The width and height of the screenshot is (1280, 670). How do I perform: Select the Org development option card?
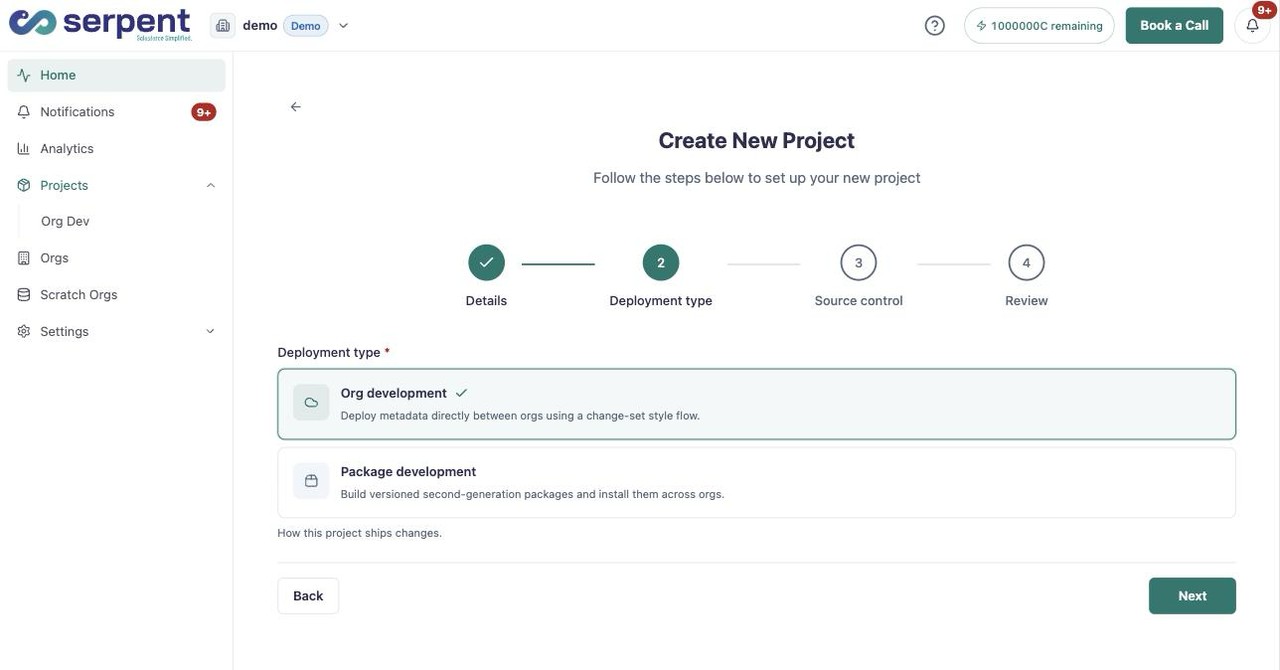756,404
